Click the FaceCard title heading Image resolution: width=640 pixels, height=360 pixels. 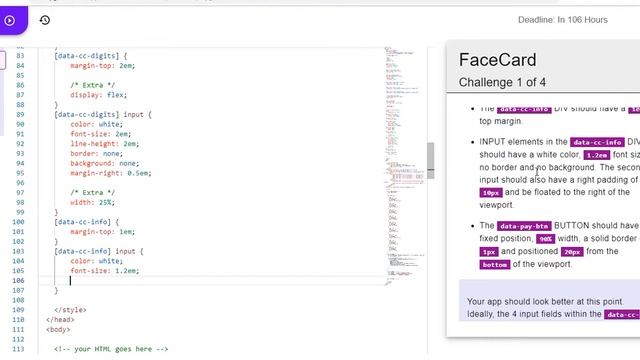click(x=497, y=60)
